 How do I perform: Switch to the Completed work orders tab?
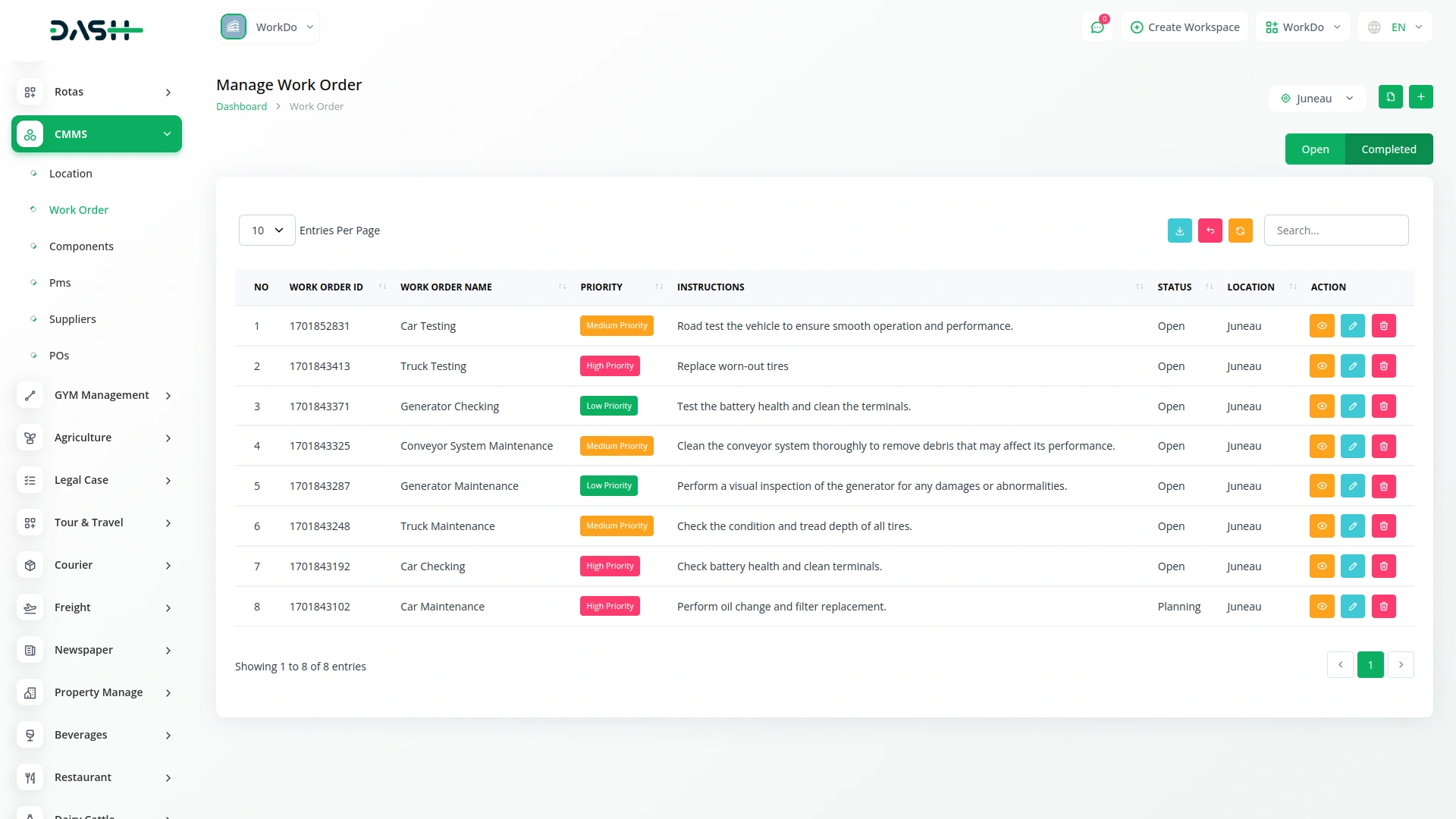(x=1388, y=149)
